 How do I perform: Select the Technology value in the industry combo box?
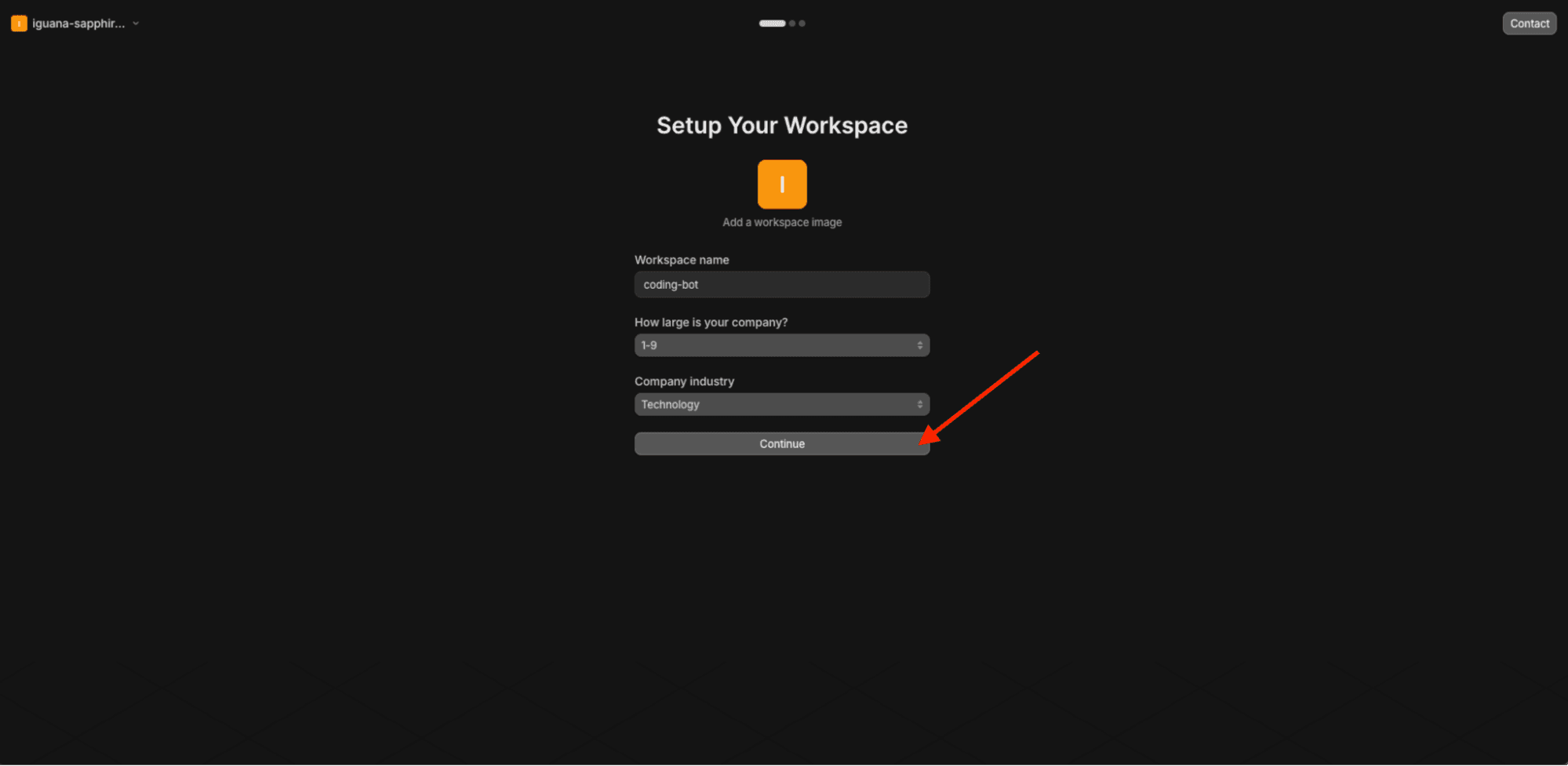point(670,403)
